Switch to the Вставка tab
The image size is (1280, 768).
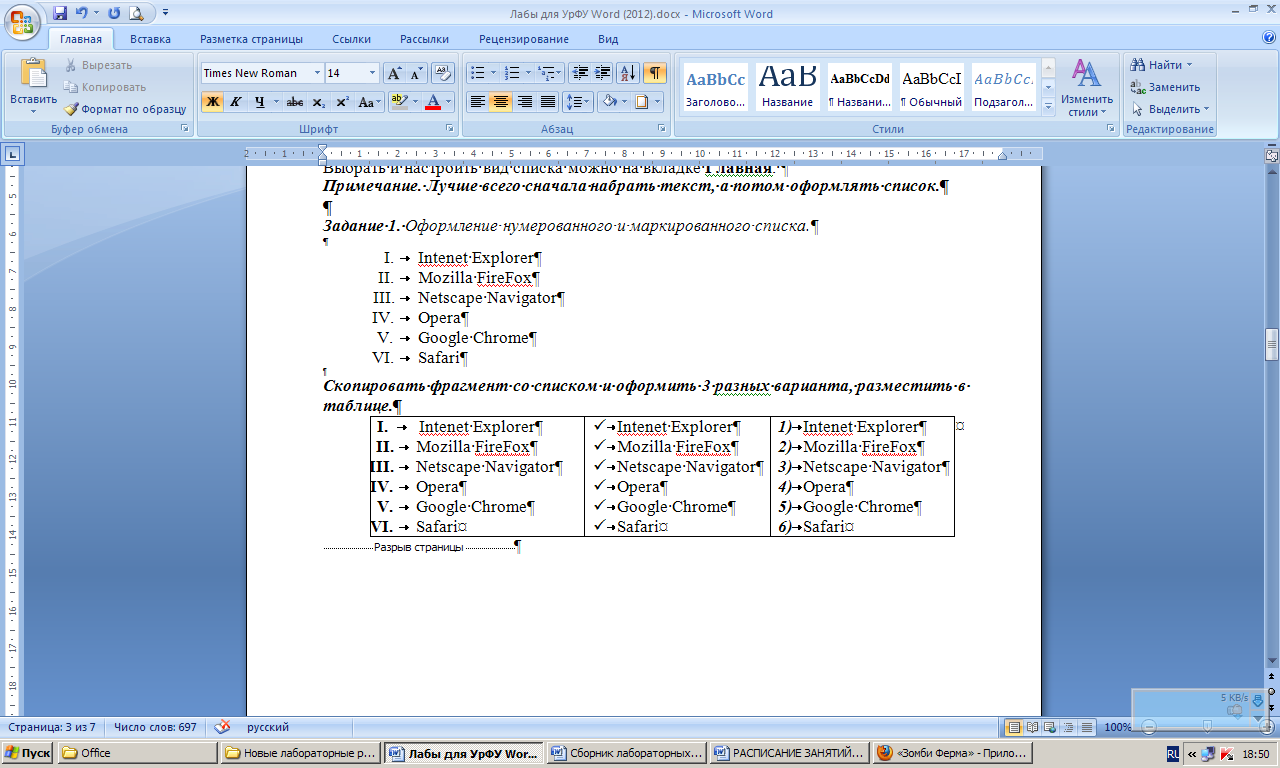pyautogui.click(x=150, y=39)
